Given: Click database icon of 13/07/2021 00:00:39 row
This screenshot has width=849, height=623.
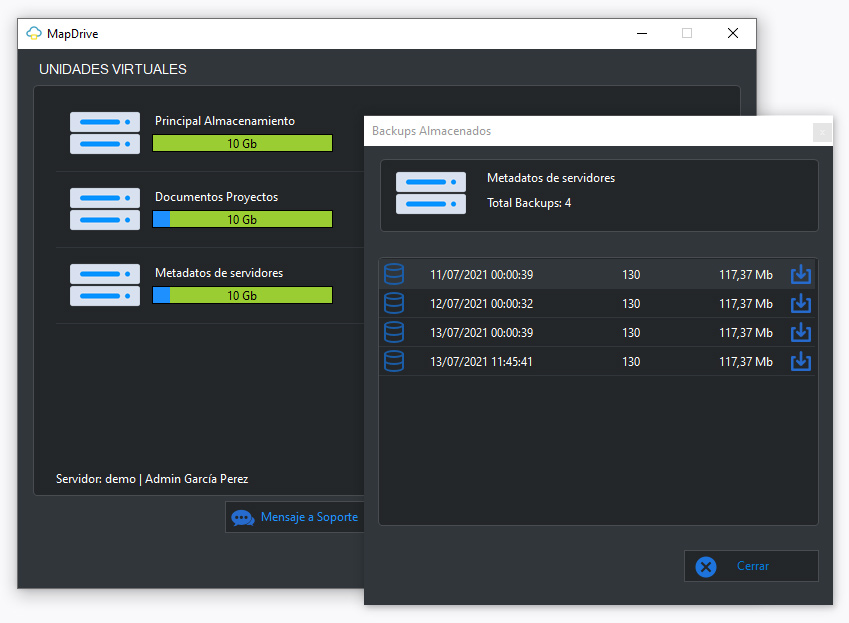Looking at the screenshot, I should click(x=394, y=332).
